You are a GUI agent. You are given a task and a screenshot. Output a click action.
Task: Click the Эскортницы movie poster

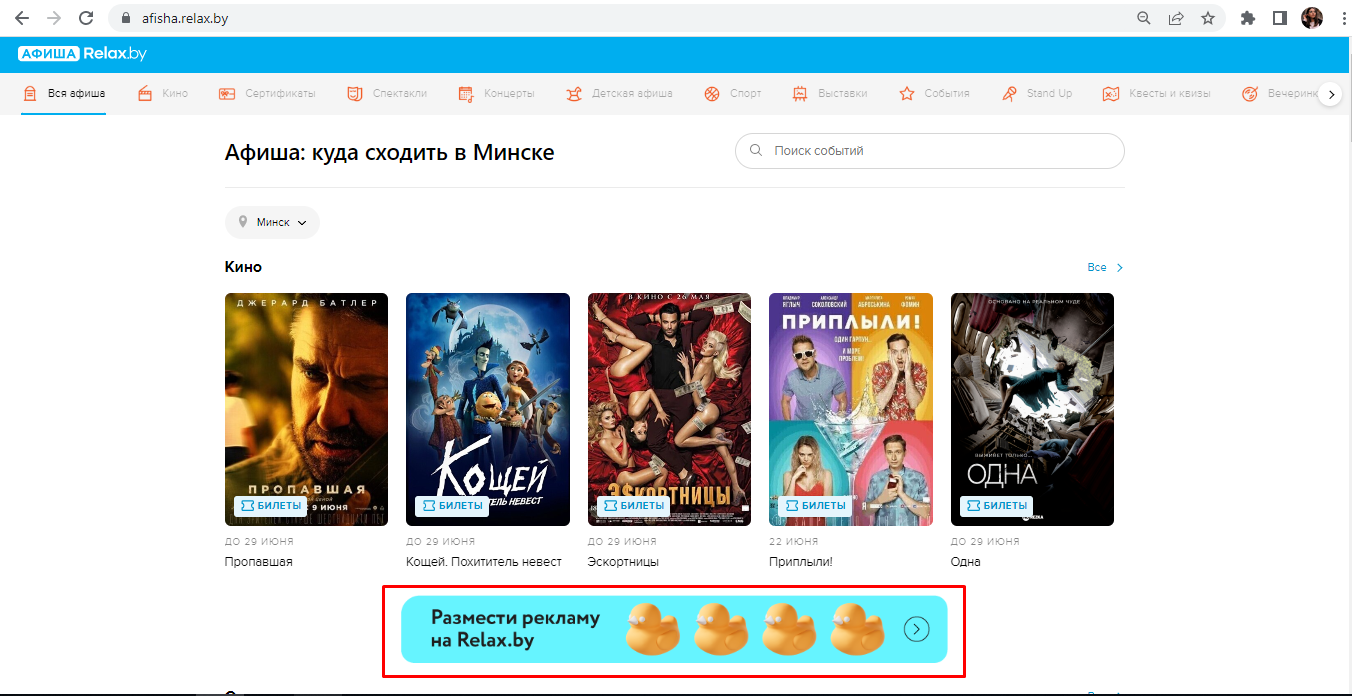[669, 409]
